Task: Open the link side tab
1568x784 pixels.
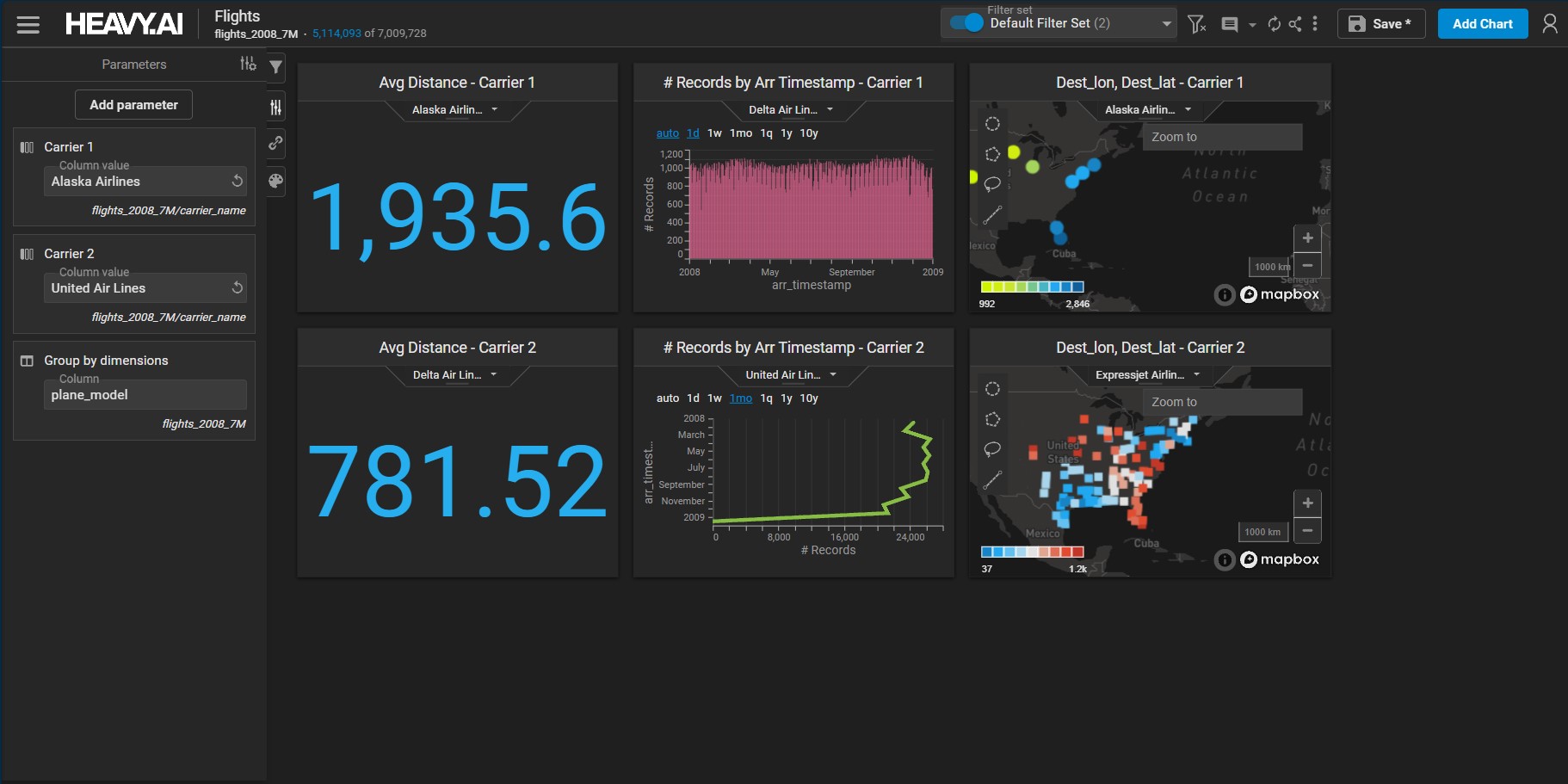Action: click(275, 144)
